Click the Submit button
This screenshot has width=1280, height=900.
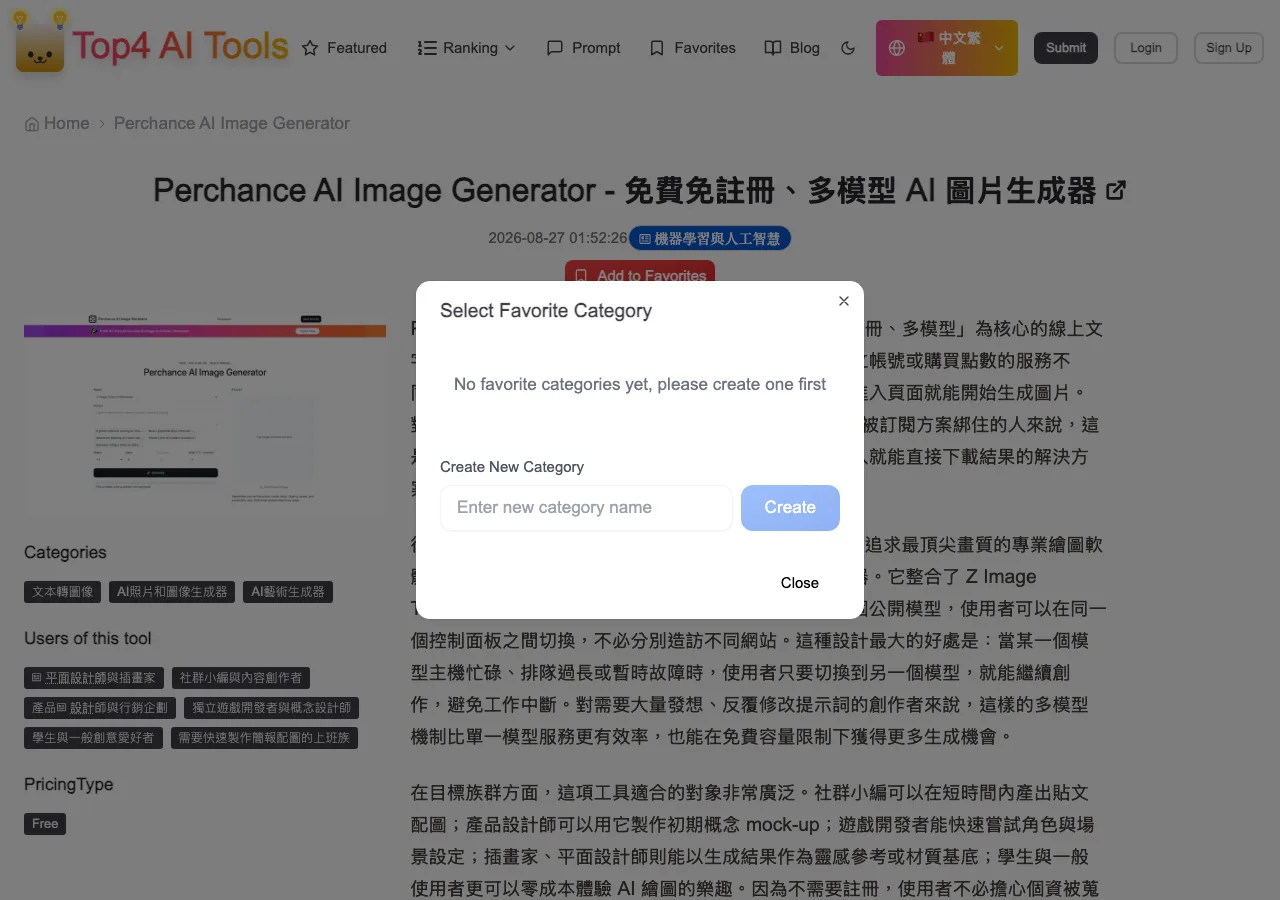1066,48
